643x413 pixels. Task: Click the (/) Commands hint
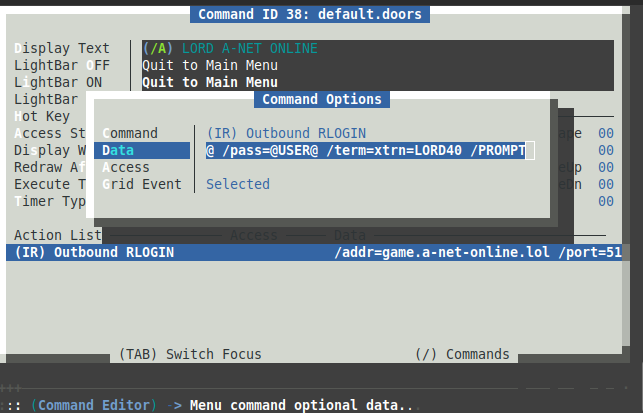(x=462, y=354)
